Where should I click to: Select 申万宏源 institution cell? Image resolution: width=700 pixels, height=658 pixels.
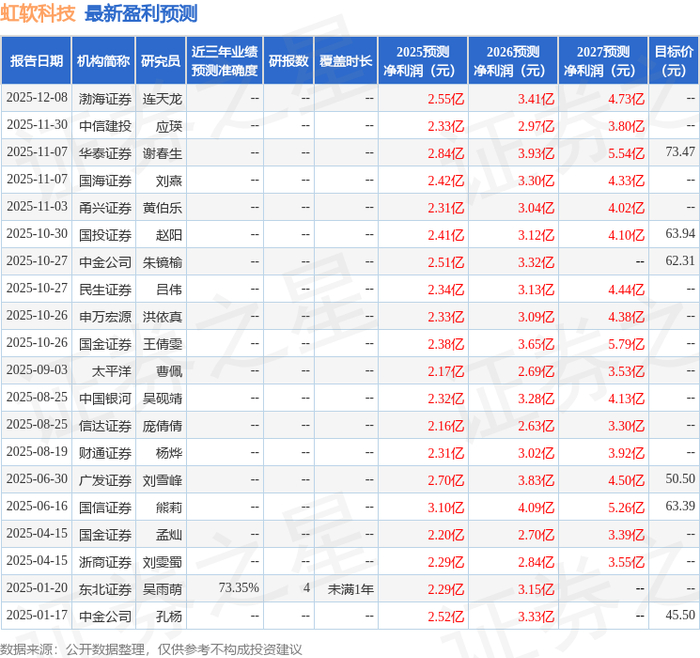[x=105, y=317]
